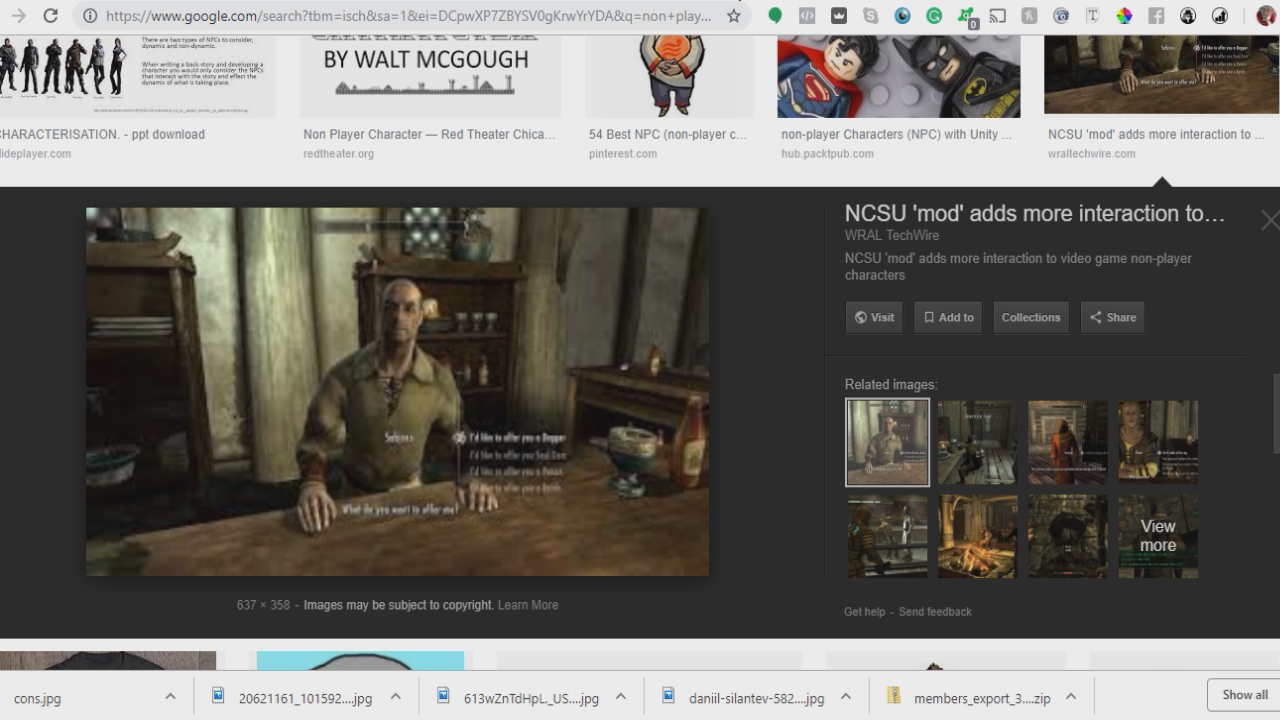The image size is (1280, 720).
Task: Click Send feedback
Action: (x=935, y=612)
